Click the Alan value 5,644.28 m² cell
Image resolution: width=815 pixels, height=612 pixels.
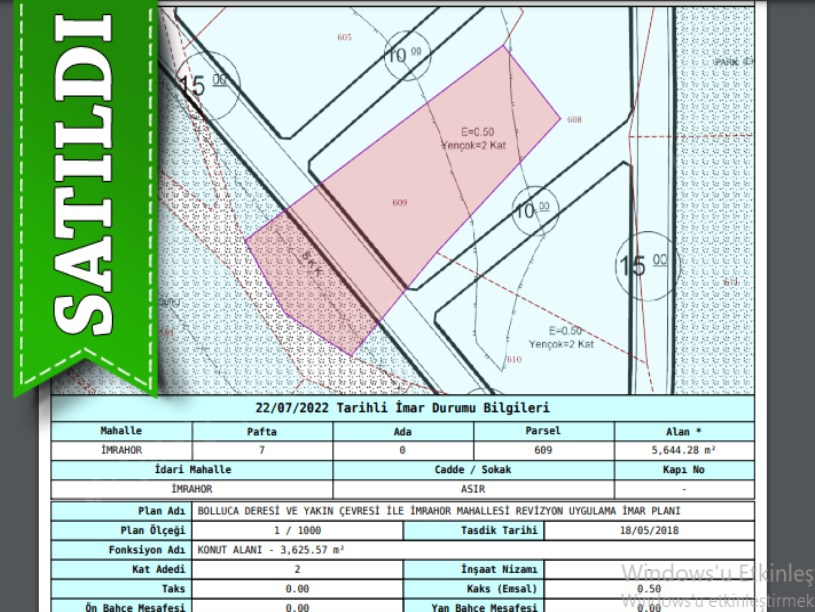tap(684, 451)
